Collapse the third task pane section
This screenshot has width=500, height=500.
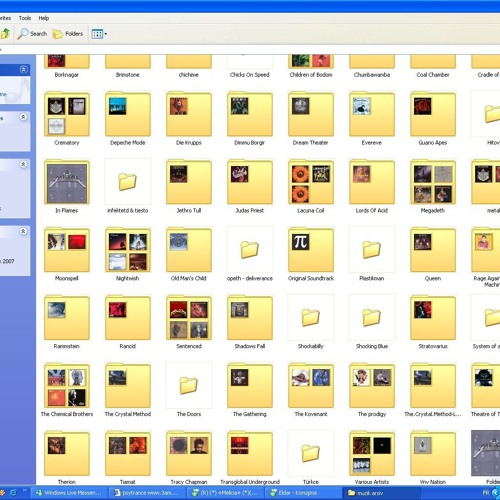coord(23,164)
